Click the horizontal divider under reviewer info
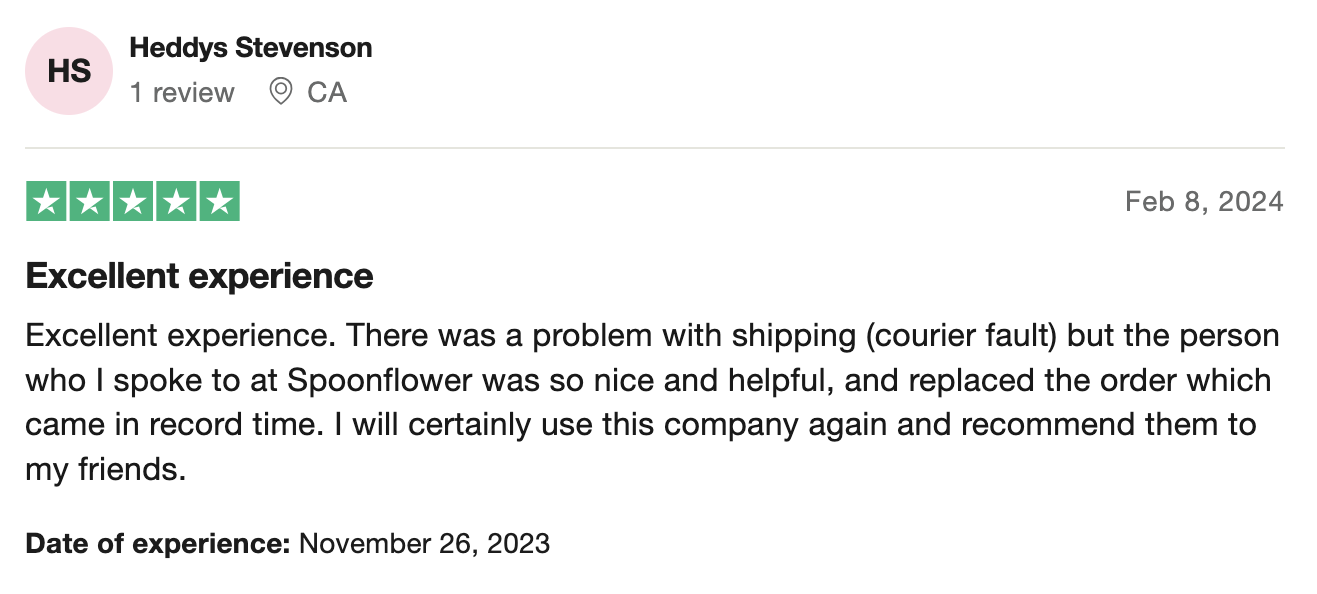The width and height of the screenshot is (1317, 594). pyautogui.click(x=655, y=148)
